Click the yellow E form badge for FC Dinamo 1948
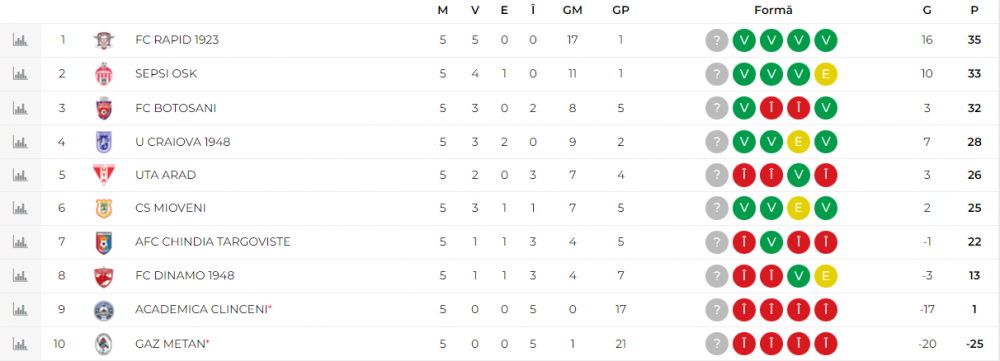This screenshot has height=361, width=1000. coord(826,276)
